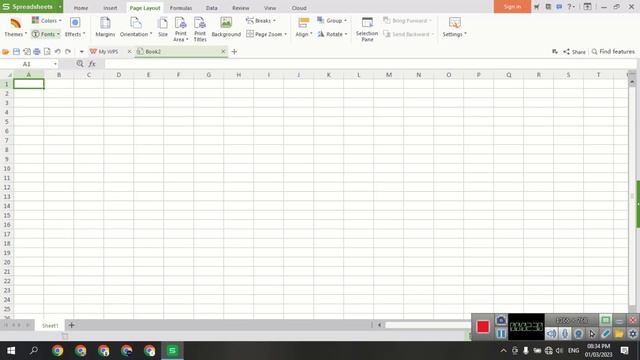The width and height of the screenshot is (640, 360).
Task: Toggle recorder microphone capture
Action: (x=565, y=333)
